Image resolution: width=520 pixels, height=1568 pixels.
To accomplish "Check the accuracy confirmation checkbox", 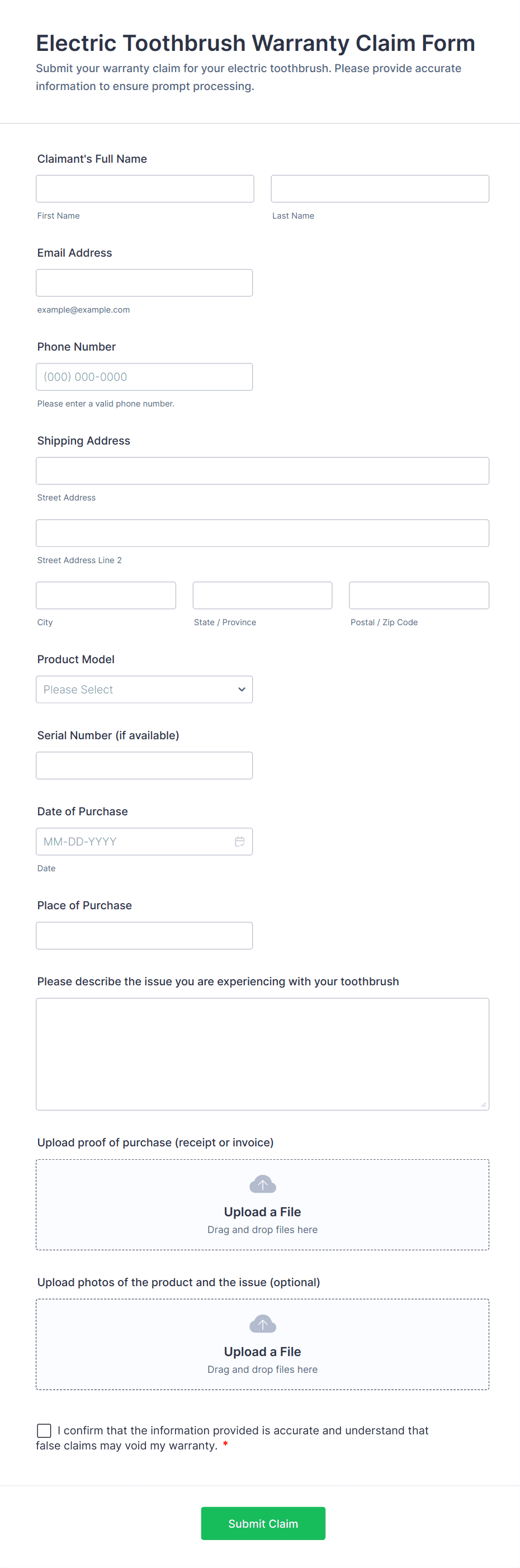I will coord(44,1430).
